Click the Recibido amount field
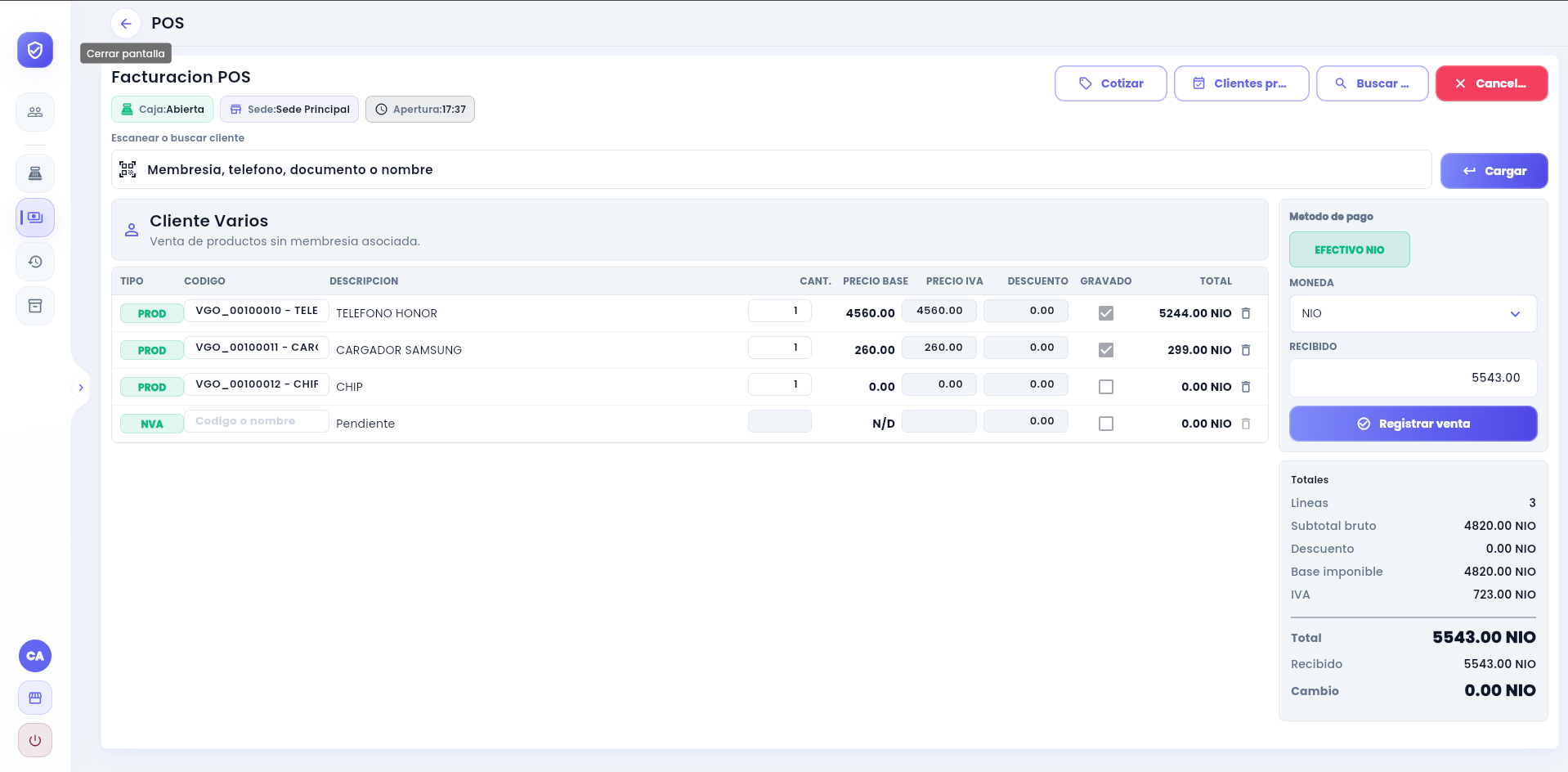The width and height of the screenshot is (1568, 772). (1413, 378)
